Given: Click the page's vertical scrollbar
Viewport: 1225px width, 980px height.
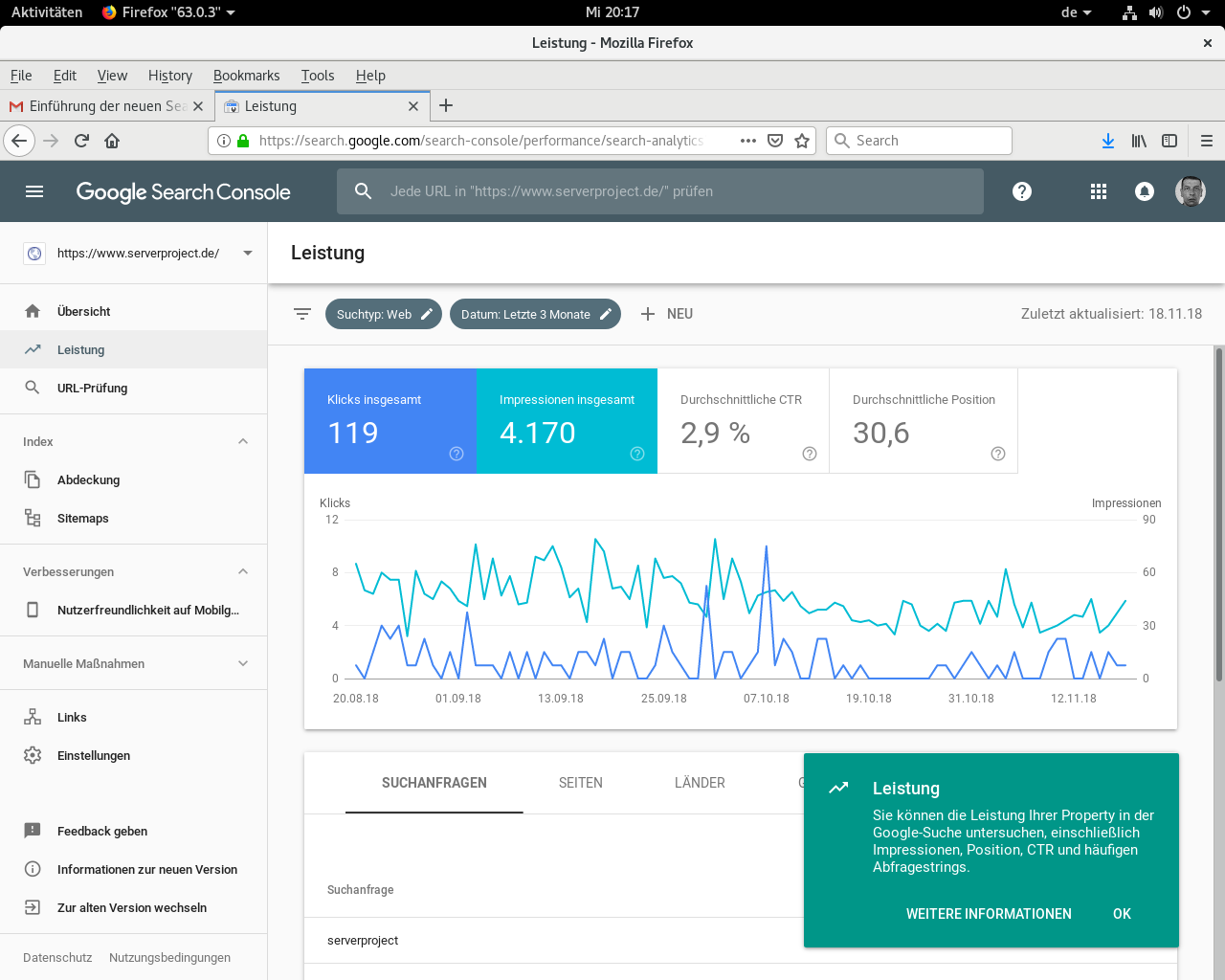Looking at the screenshot, I should pyautogui.click(x=1218, y=517).
